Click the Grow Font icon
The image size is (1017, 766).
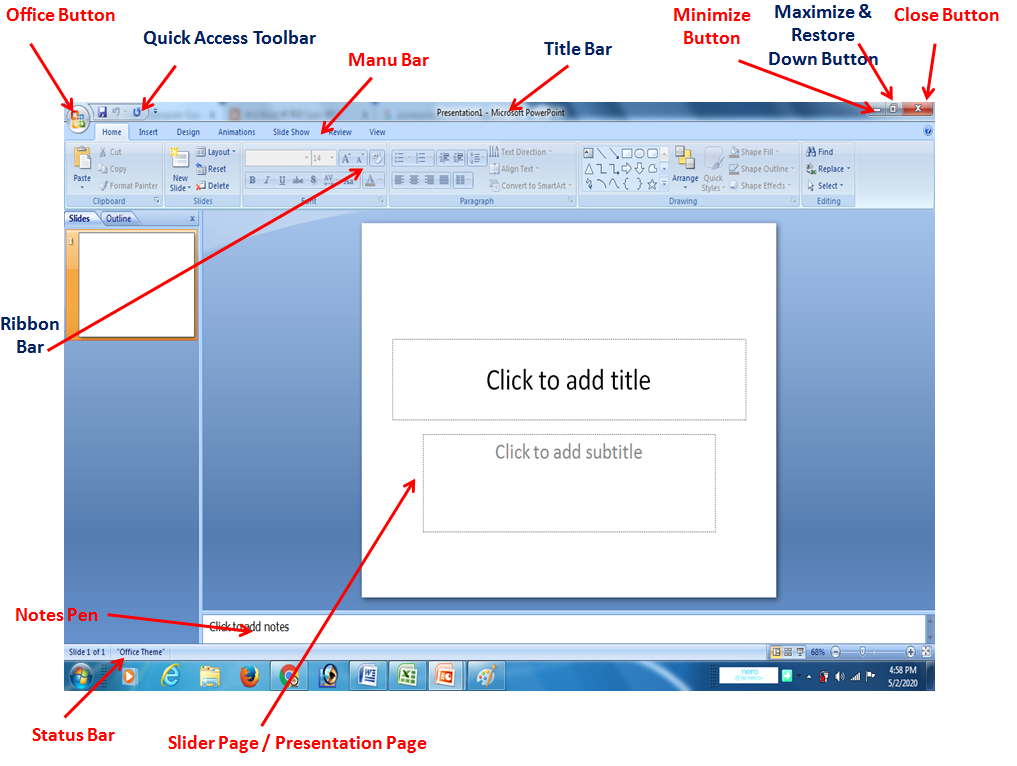(x=346, y=158)
